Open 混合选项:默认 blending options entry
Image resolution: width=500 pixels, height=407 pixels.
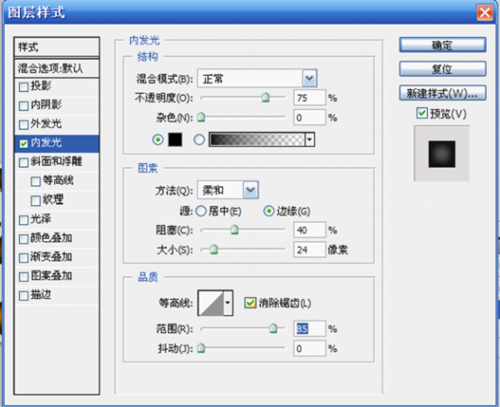pyautogui.click(x=57, y=68)
